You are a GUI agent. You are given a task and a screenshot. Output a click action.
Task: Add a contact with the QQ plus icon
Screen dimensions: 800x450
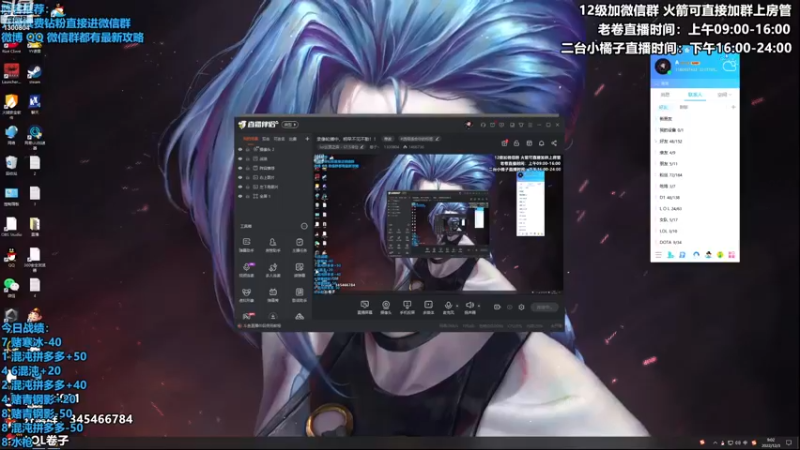click(733, 107)
